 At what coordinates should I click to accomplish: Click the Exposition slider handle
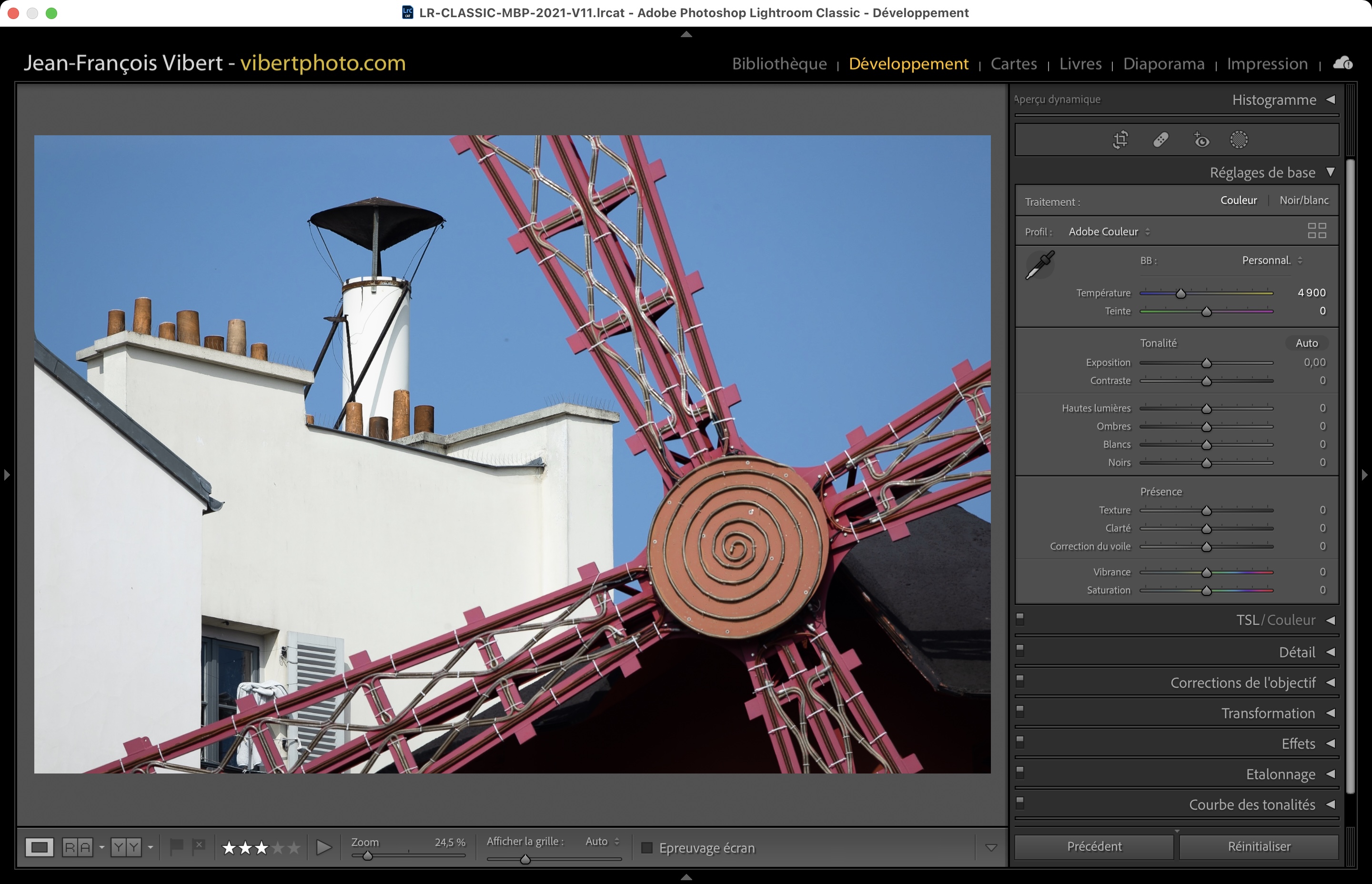click(x=1206, y=363)
